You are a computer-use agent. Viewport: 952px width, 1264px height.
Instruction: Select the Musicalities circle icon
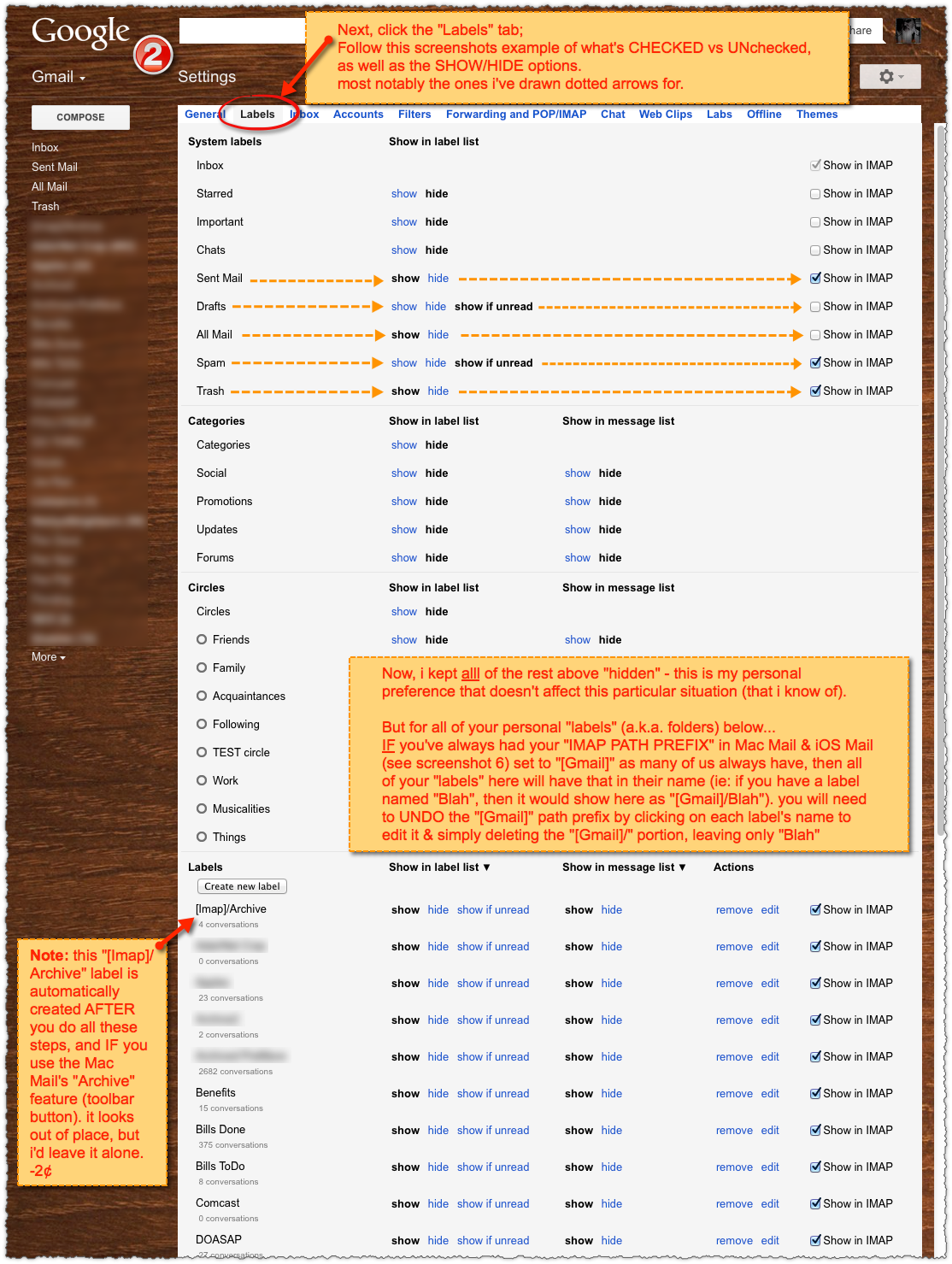pos(202,808)
